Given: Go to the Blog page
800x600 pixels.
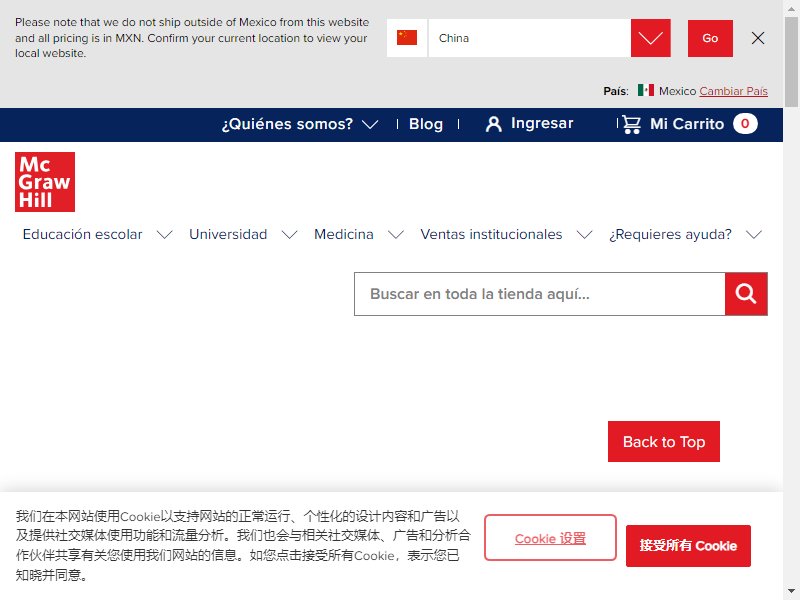Looking at the screenshot, I should click(x=426, y=124).
